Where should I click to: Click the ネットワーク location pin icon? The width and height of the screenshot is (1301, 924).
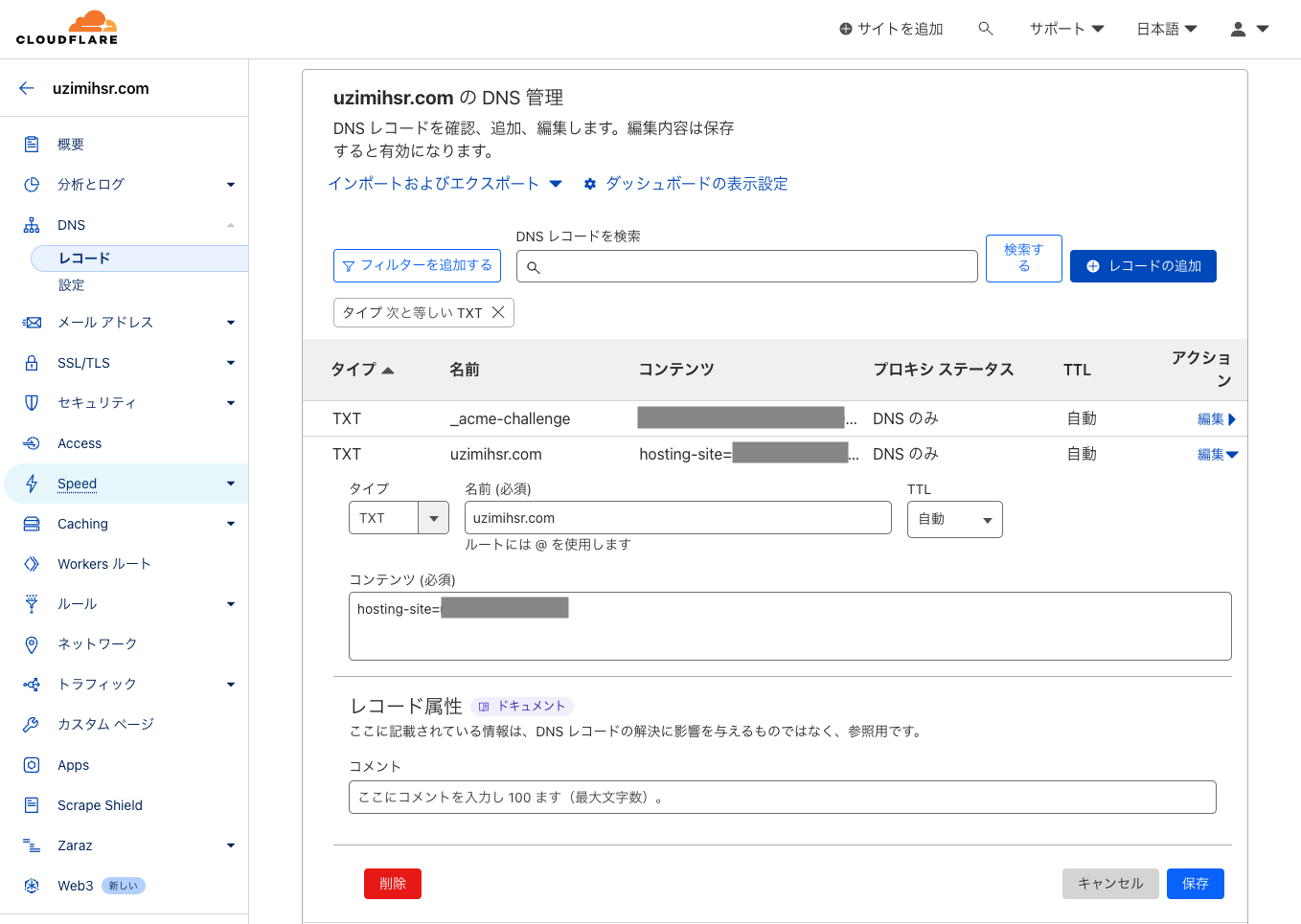point(32,644)
